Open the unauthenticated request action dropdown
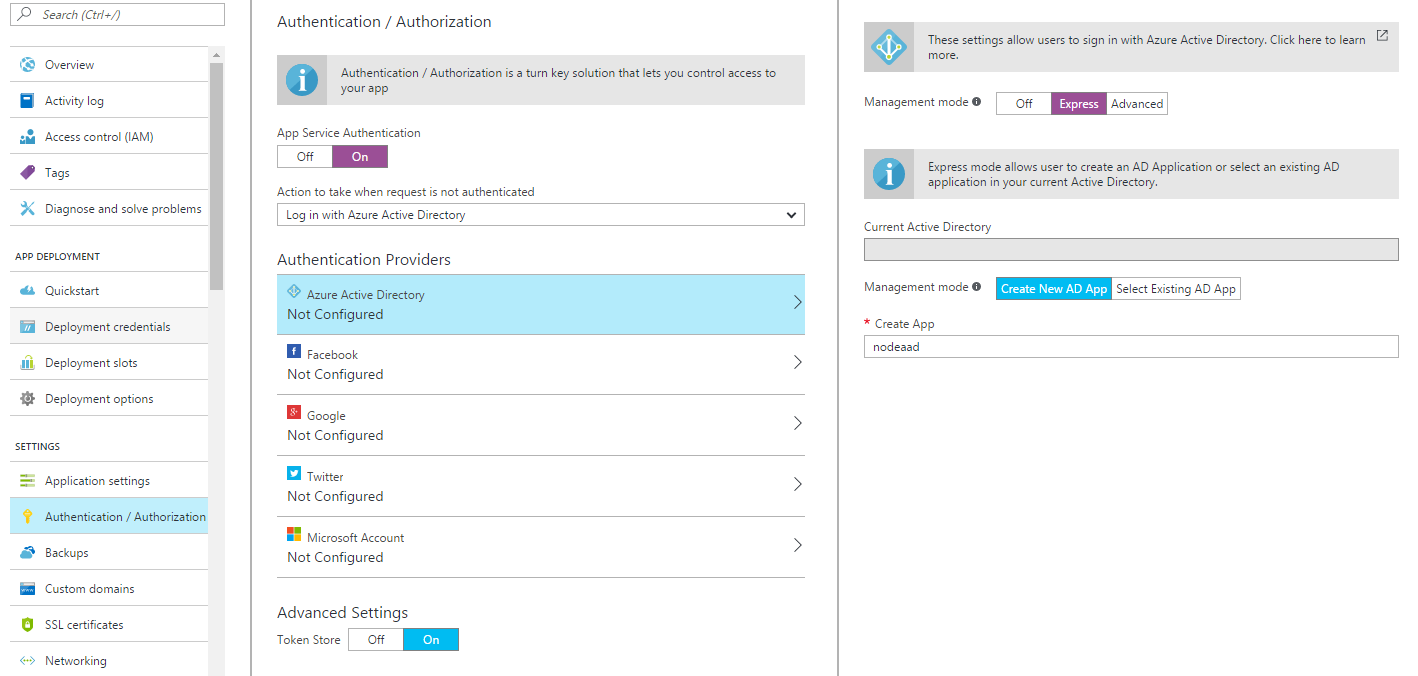 [540, 214]
